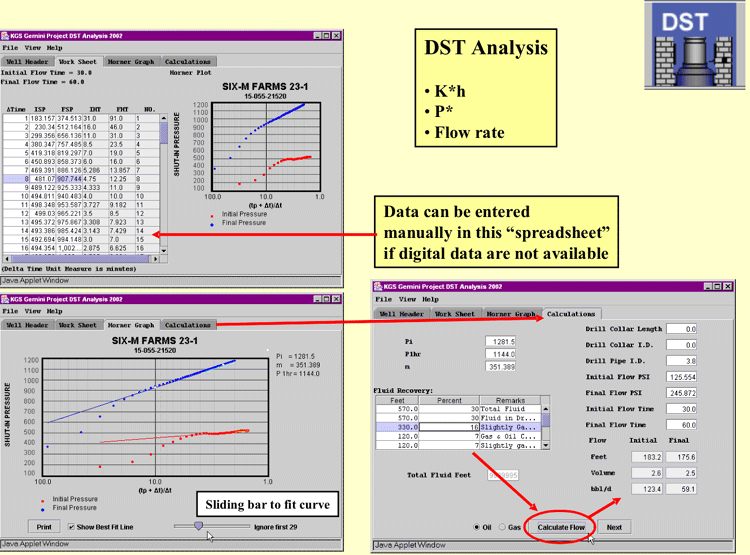Open View menu in Work Sheet window
Image resolution: width=750 pixels, height=555 pixels.
coord(33,48)
